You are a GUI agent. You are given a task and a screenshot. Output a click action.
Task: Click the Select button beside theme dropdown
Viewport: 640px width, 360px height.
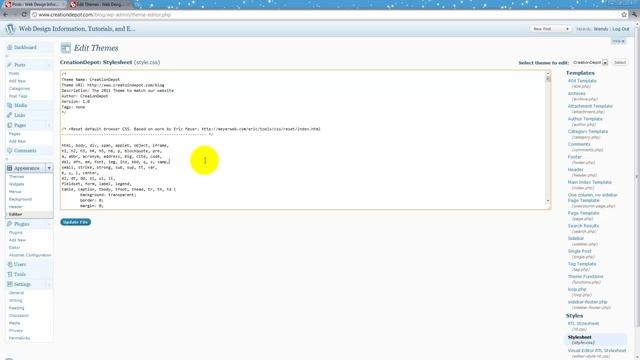(620, 62)
